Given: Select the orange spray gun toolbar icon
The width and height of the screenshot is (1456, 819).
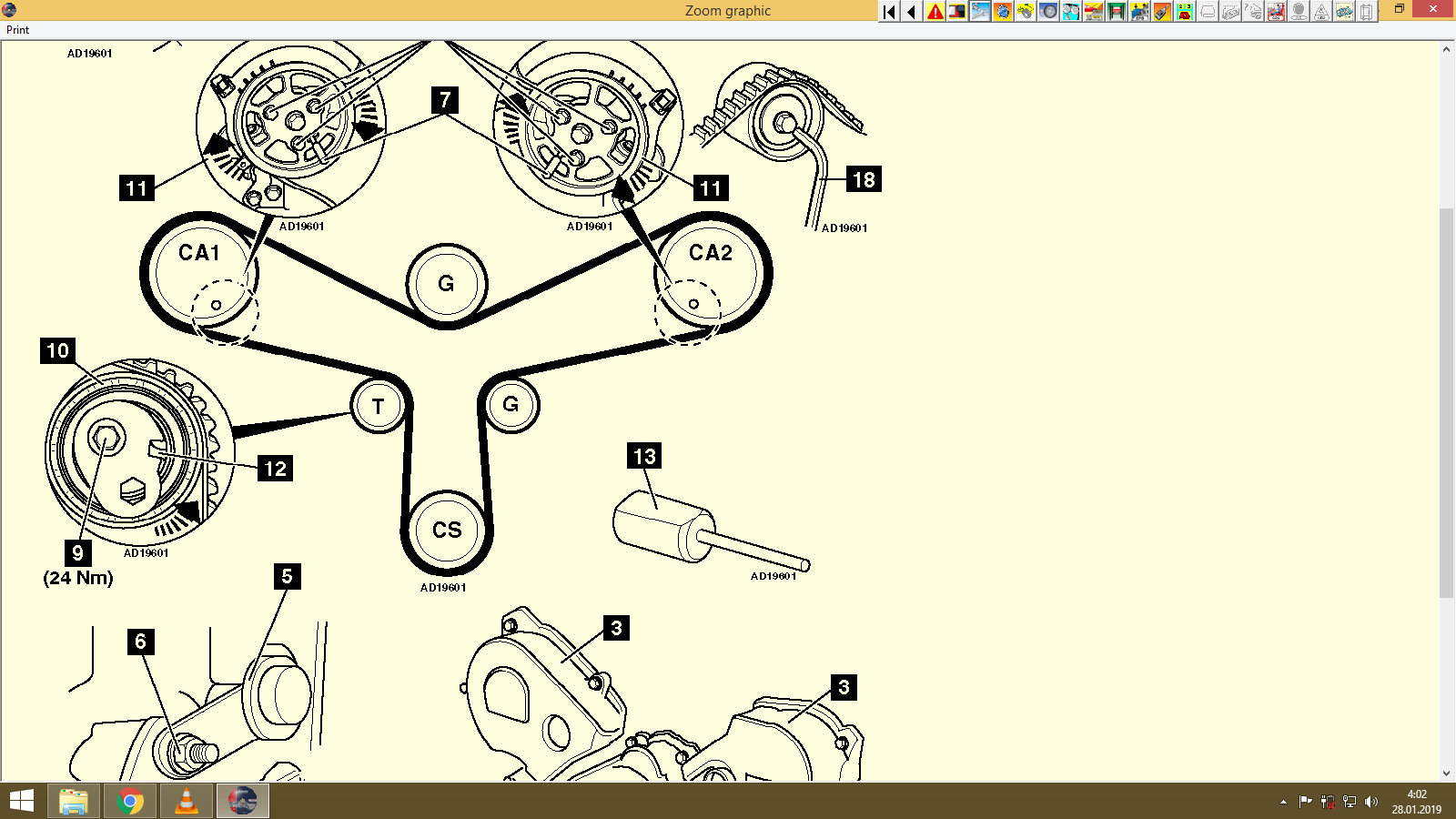Looking at the screenshot, I should (1159, 11).
